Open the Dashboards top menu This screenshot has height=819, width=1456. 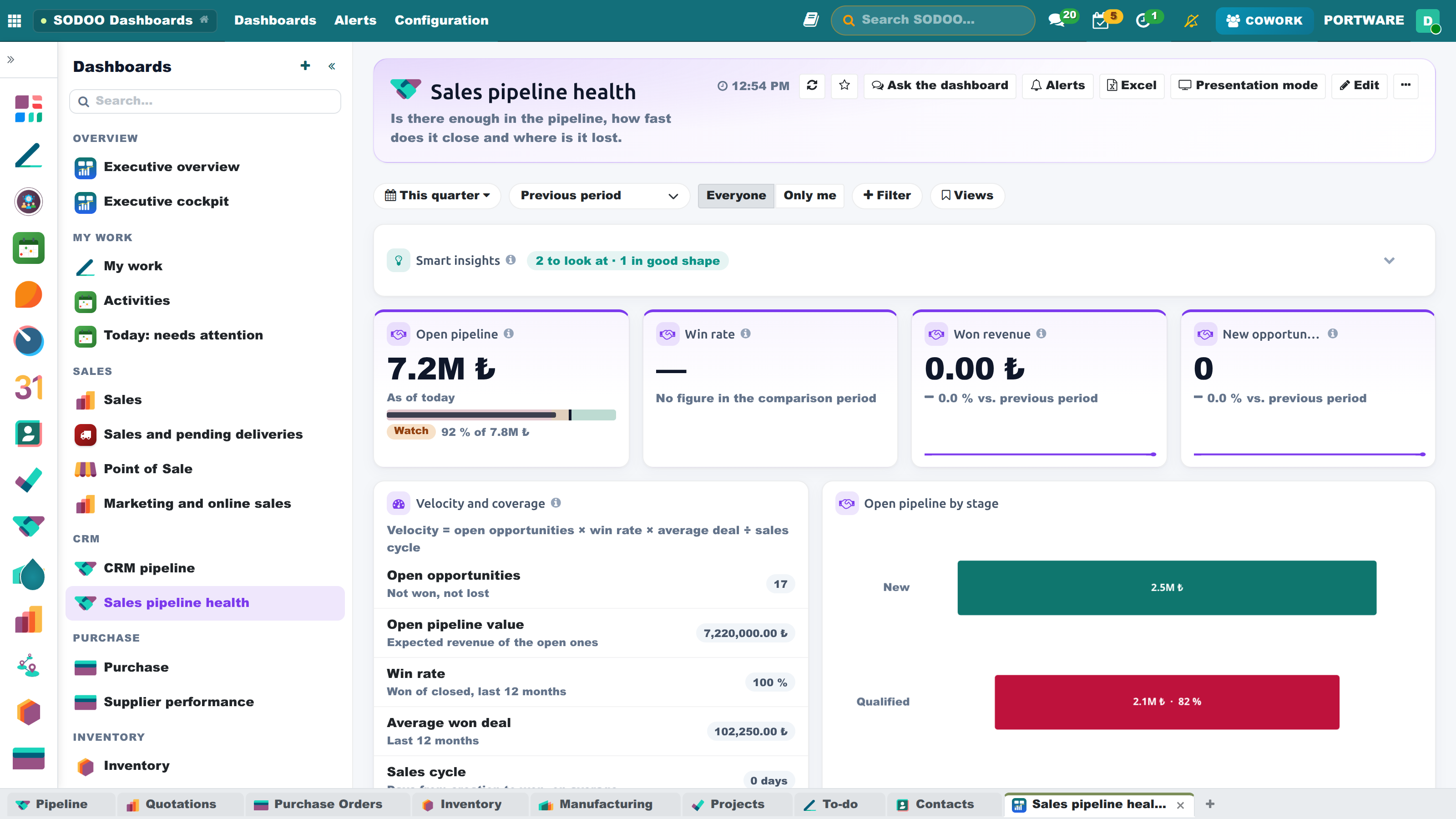point(275,20)
